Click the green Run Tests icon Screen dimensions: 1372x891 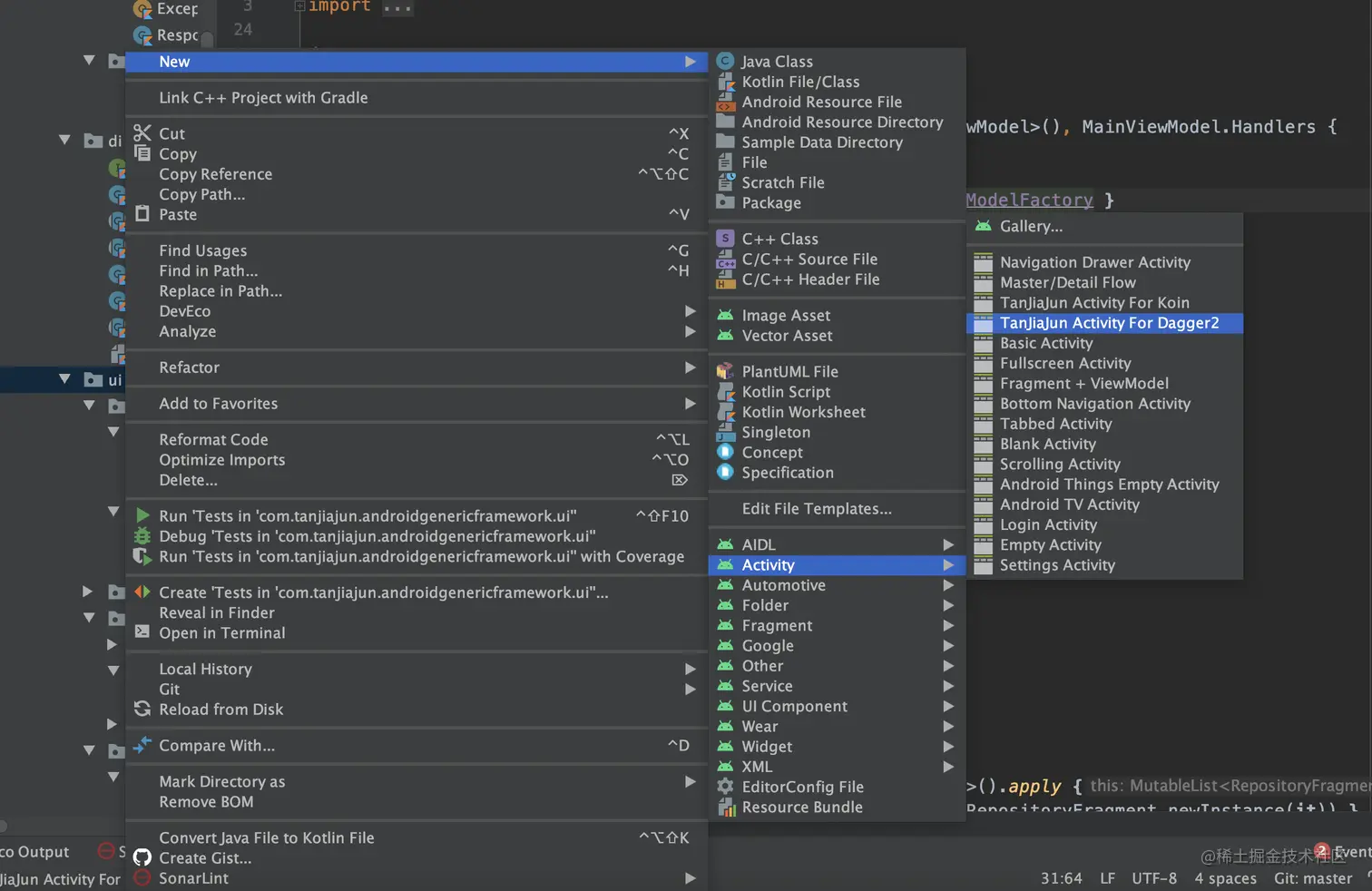click(x=142, y=515)
